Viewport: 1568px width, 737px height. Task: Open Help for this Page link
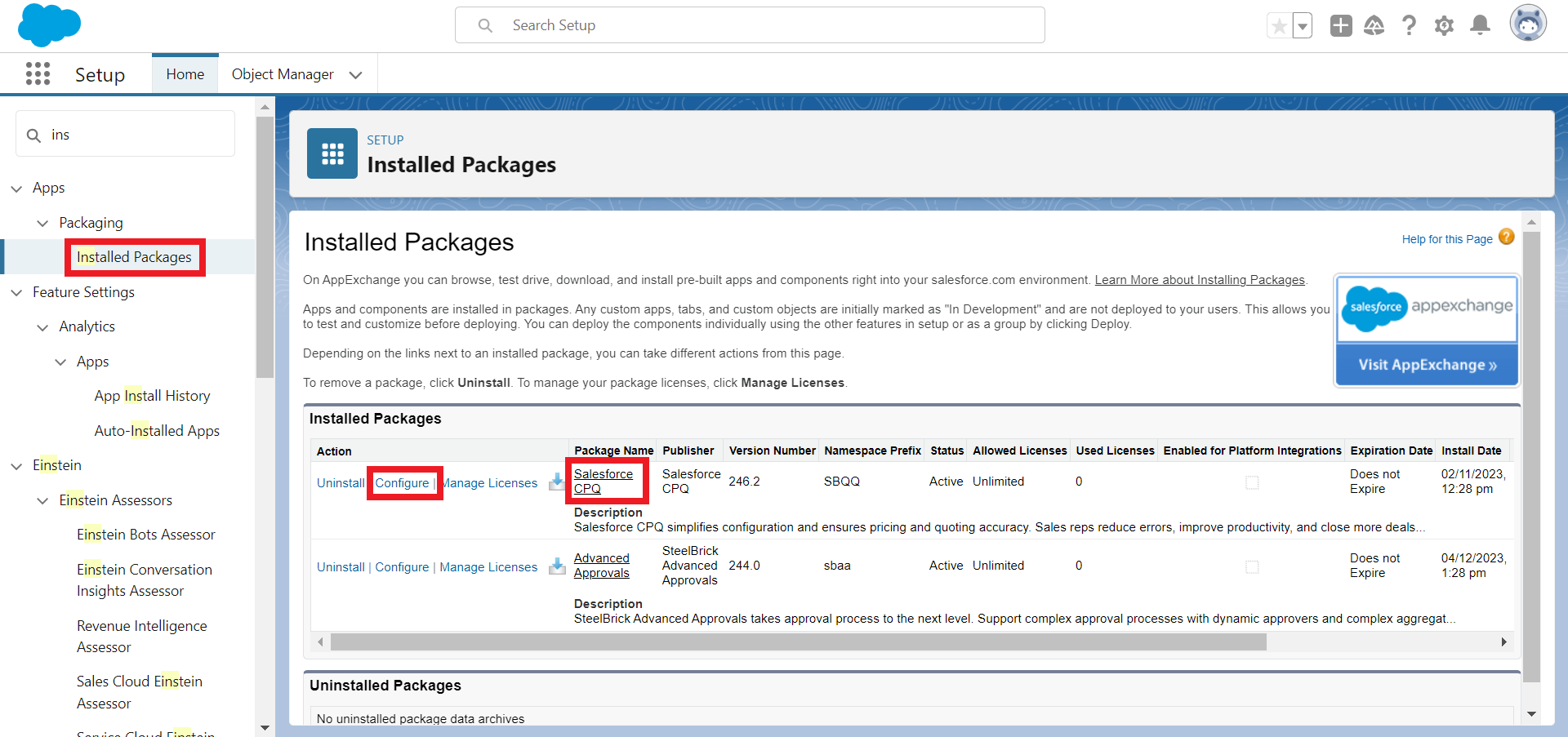coord(1447,239)
